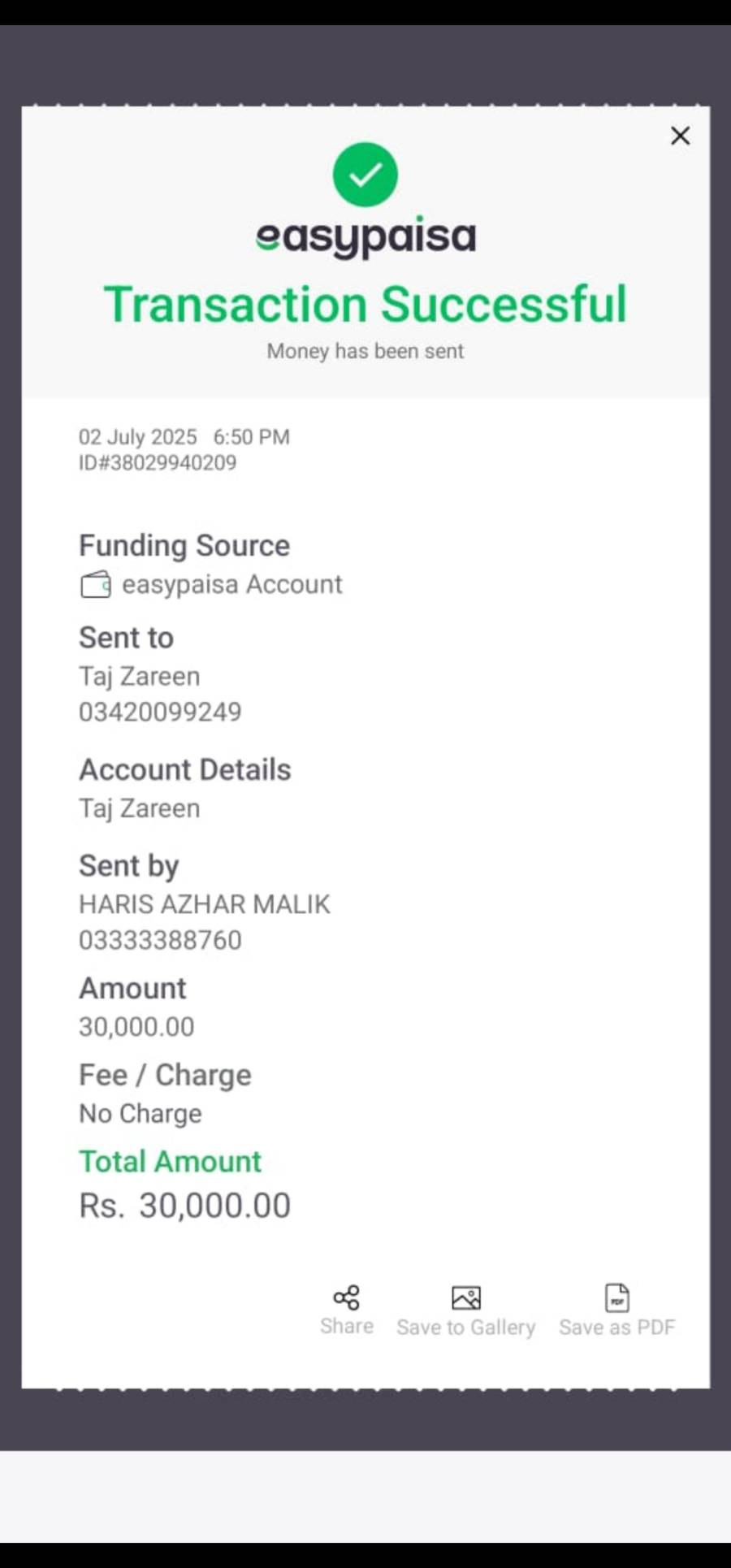Click the easypaisa logo
This screenshot has height=1568, width=731.
click(365, 237)
